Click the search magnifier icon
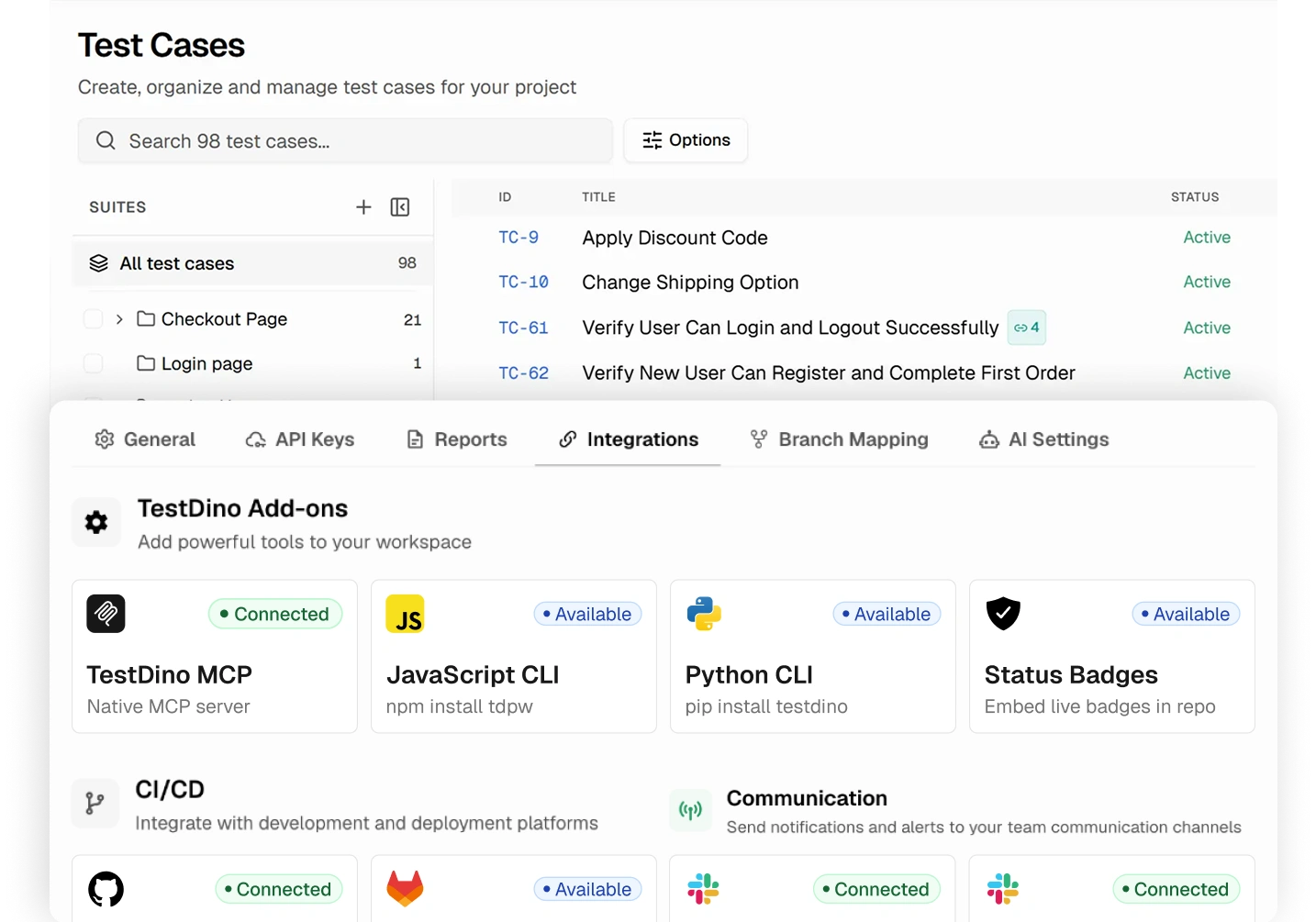The width and height of the screenshot is (1316, 922). coord(106,140)
